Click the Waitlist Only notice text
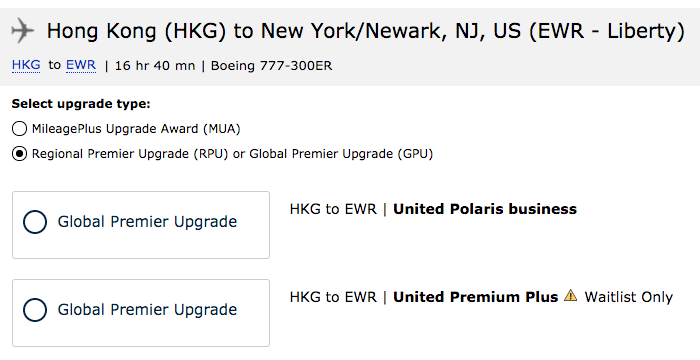 pos(629,297)
